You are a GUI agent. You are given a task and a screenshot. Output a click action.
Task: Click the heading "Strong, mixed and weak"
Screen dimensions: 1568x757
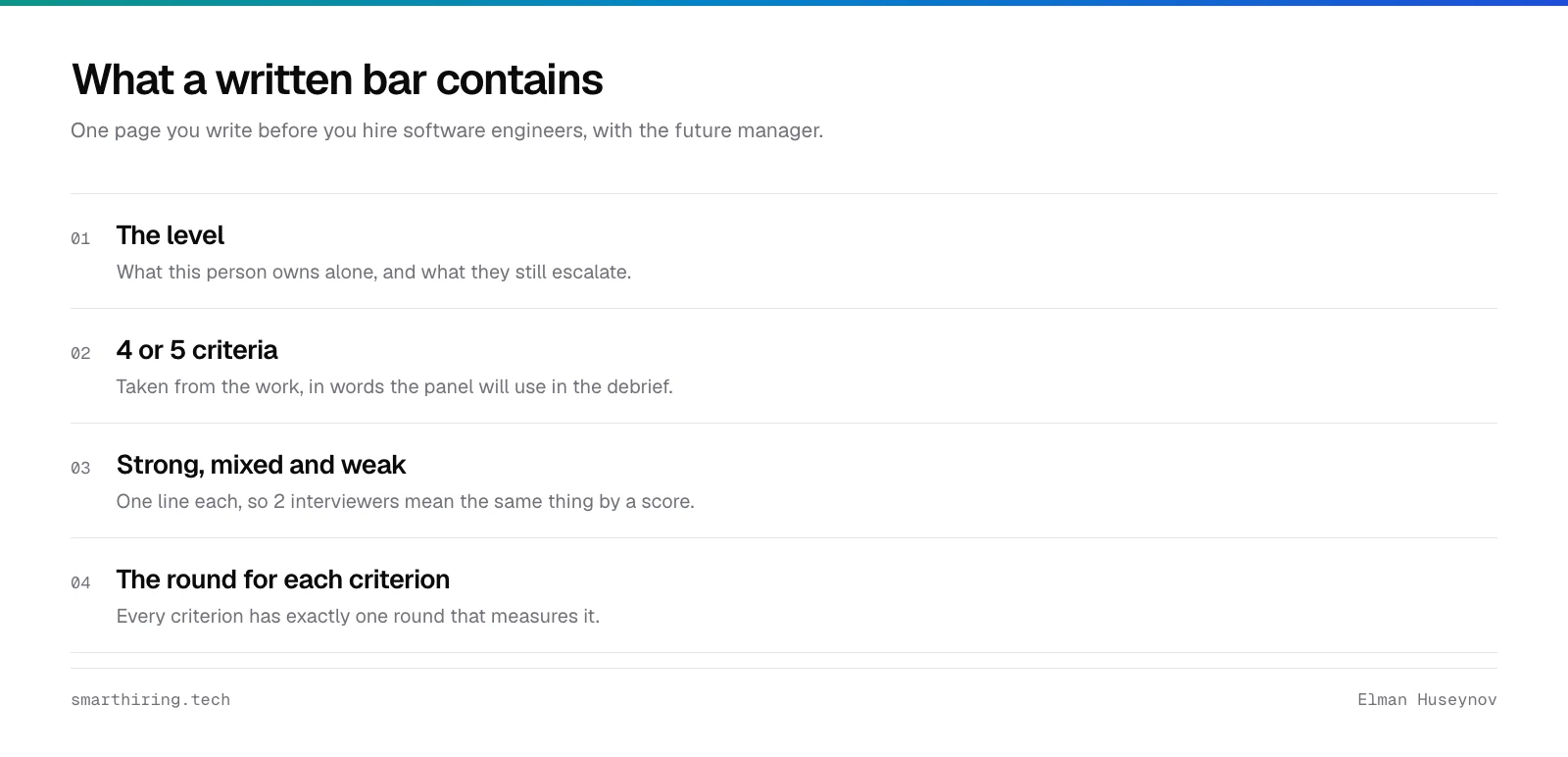click(x=261, y=465)
